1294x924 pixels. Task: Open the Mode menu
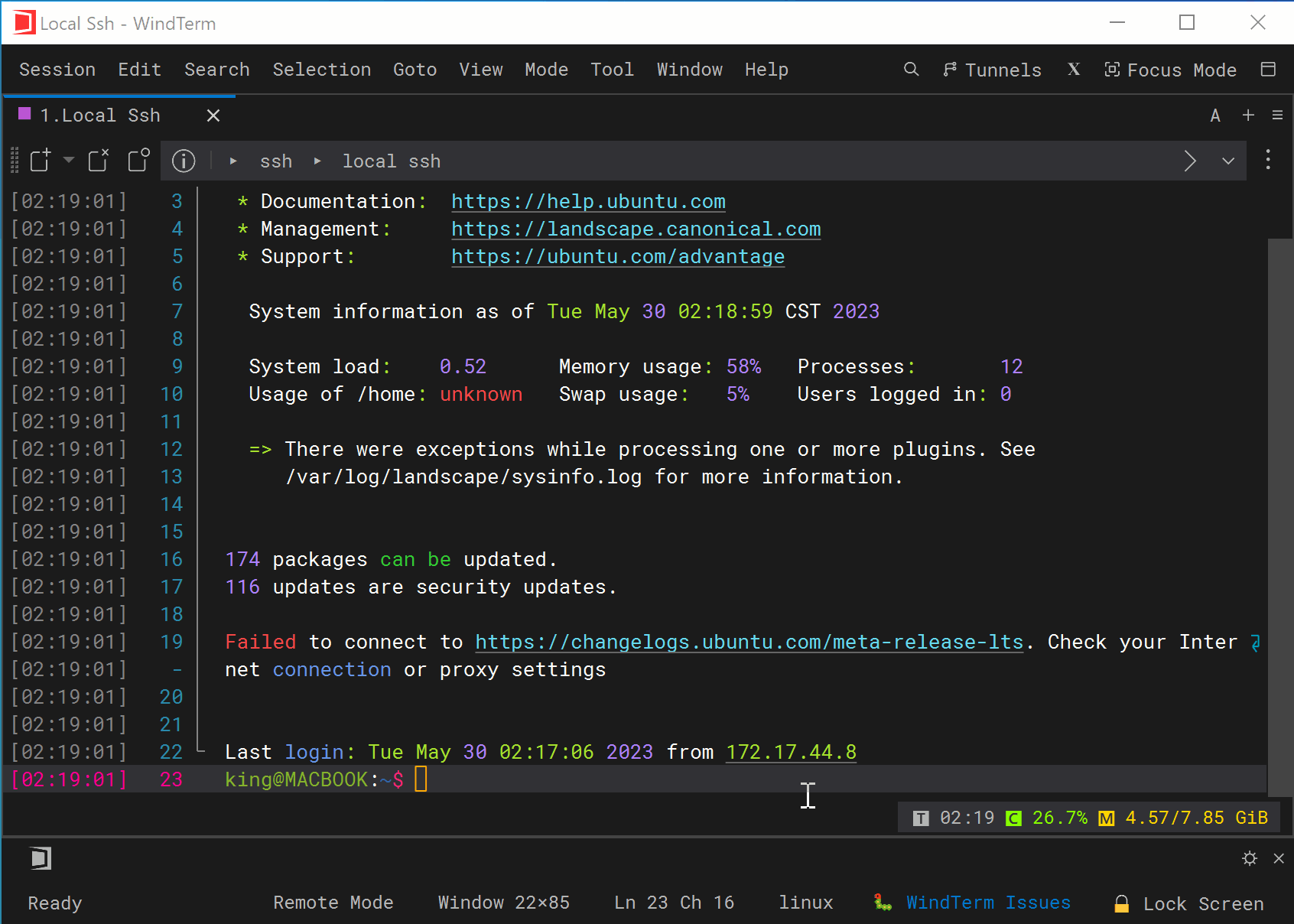pos(547,70)
